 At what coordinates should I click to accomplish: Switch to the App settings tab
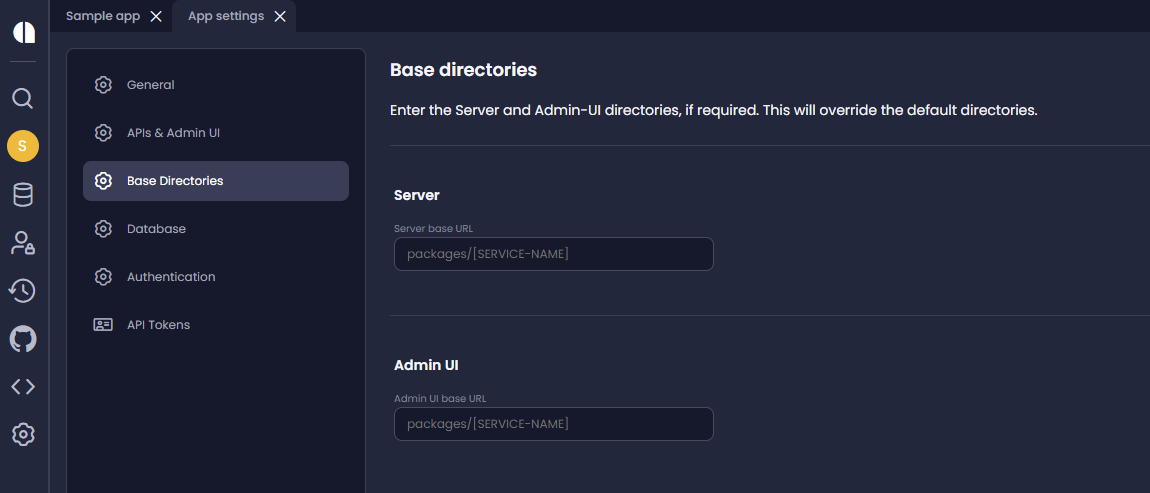pos(226,16)
